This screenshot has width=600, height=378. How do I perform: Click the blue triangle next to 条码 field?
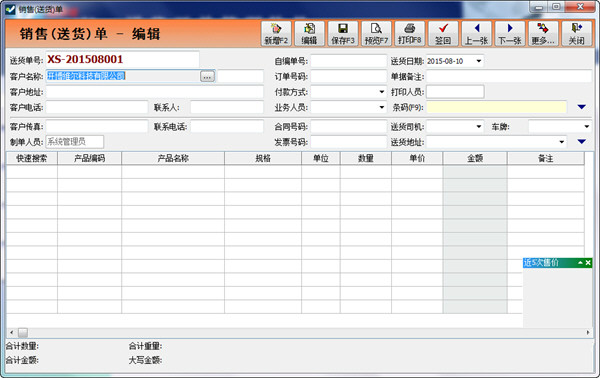[x=582, y=107]
